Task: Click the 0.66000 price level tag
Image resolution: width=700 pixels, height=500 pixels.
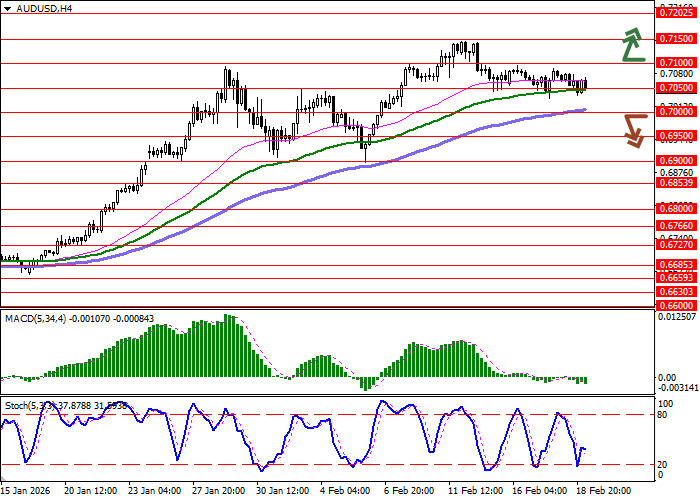Action: (676, 305)
